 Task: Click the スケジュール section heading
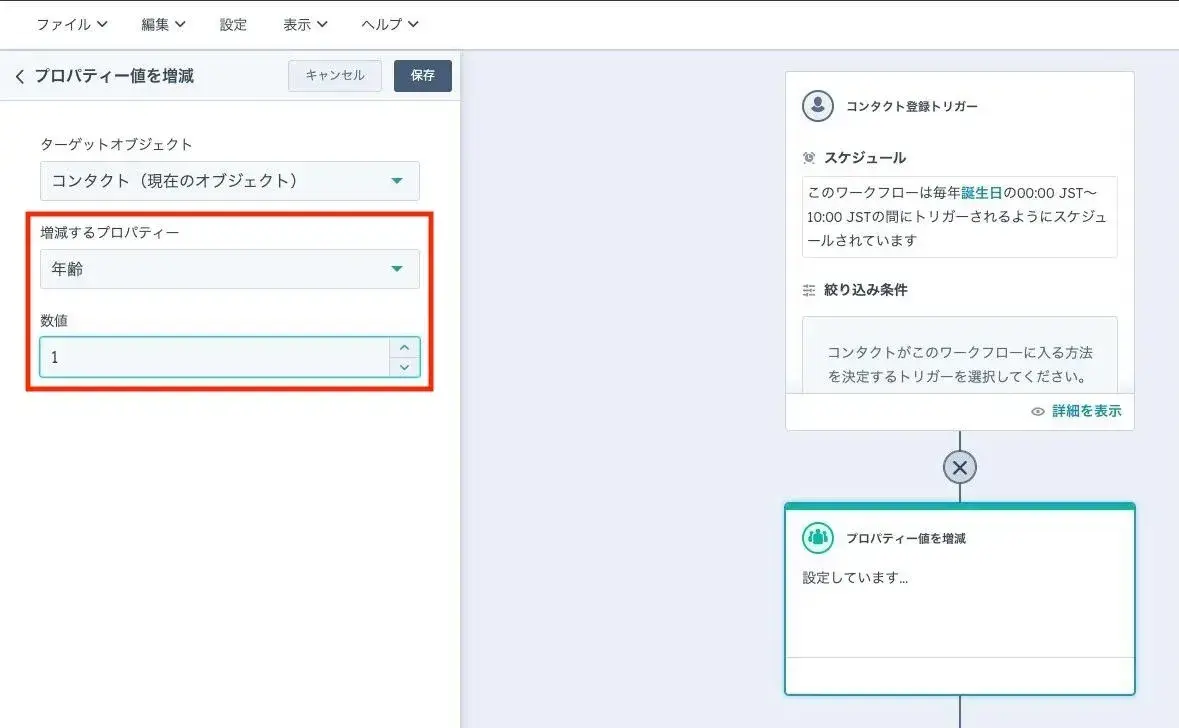coord(865,158)
